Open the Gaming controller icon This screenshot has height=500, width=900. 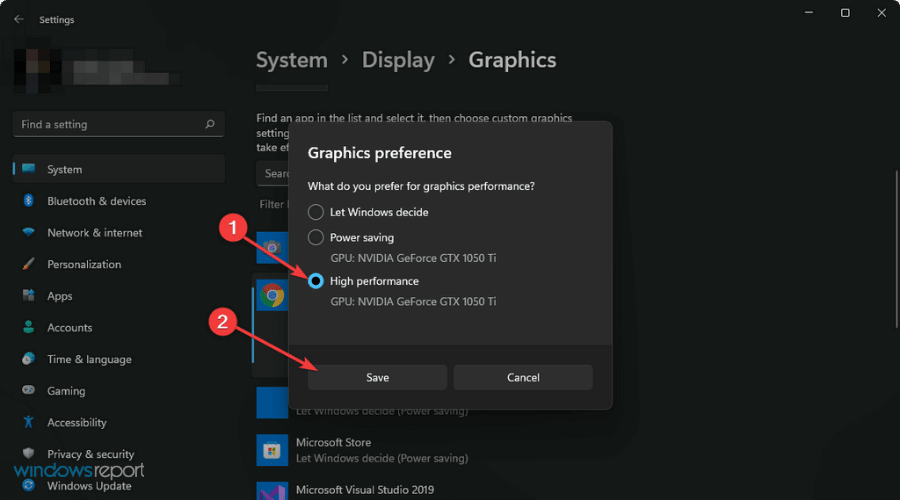[28, 390]
